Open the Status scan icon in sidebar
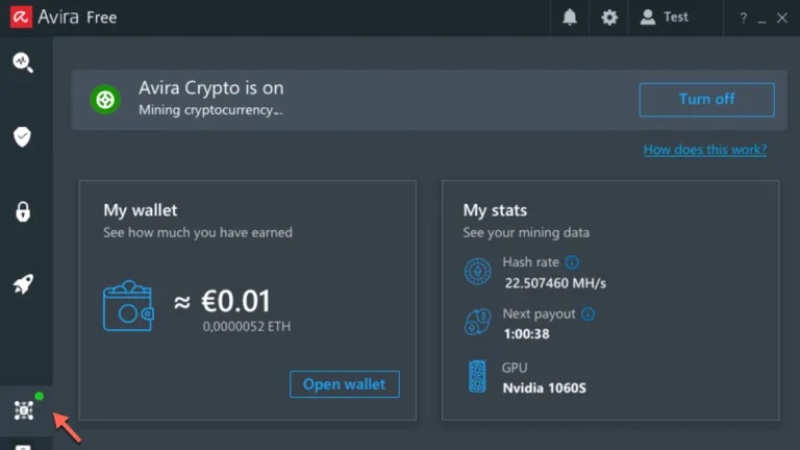The width and height of the screenshot is (800, 450). click(22, 62)
